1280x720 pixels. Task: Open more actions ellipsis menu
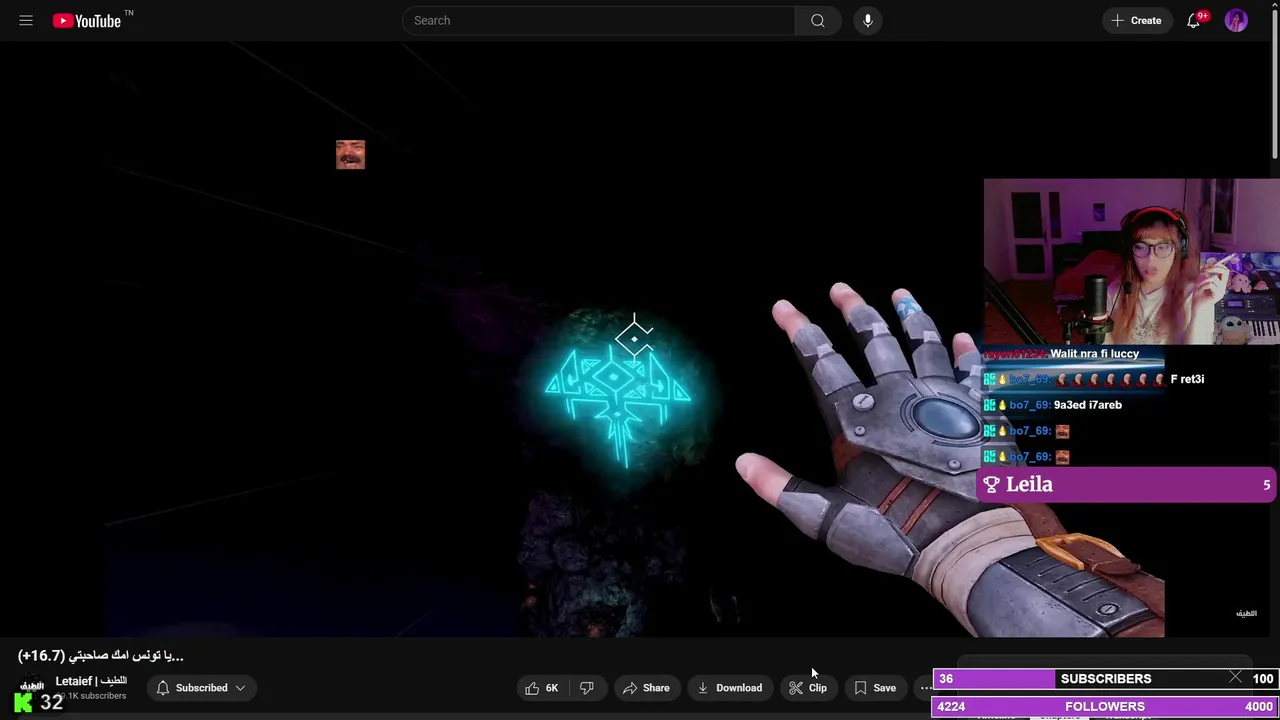925,688
